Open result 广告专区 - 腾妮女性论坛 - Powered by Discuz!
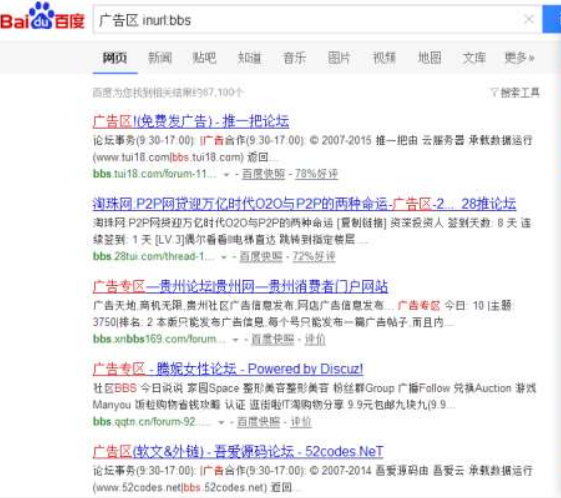The width and height of the screenshot is (561, 498). point(228,369)
